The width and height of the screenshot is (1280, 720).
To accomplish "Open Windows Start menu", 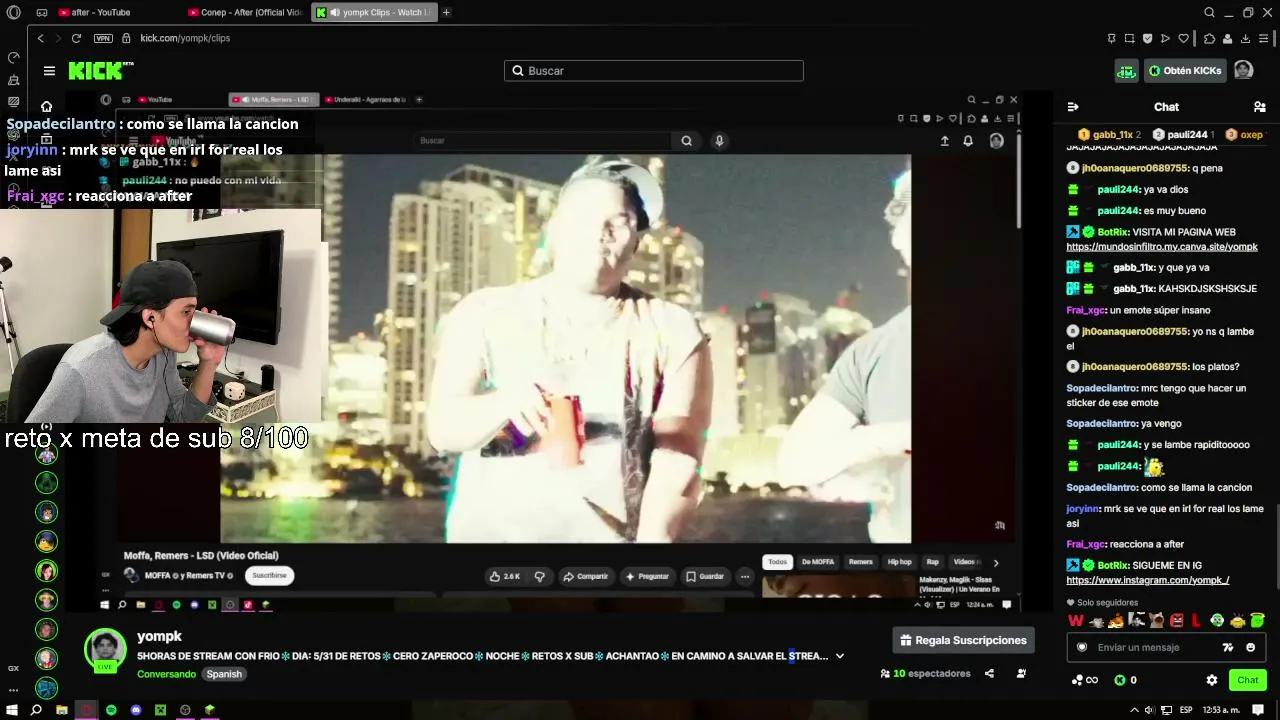I will click(12, 710).
